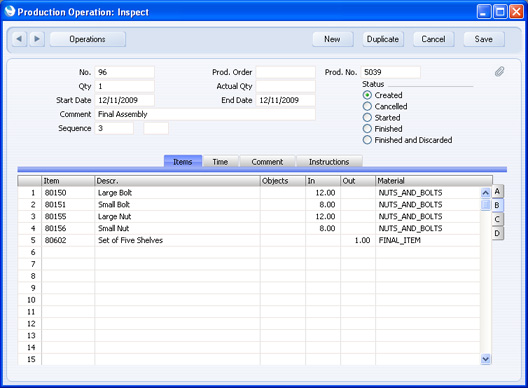The height and width of the screenshot is (388, 528).
Task: Click the New button
Action: [333, 39]
